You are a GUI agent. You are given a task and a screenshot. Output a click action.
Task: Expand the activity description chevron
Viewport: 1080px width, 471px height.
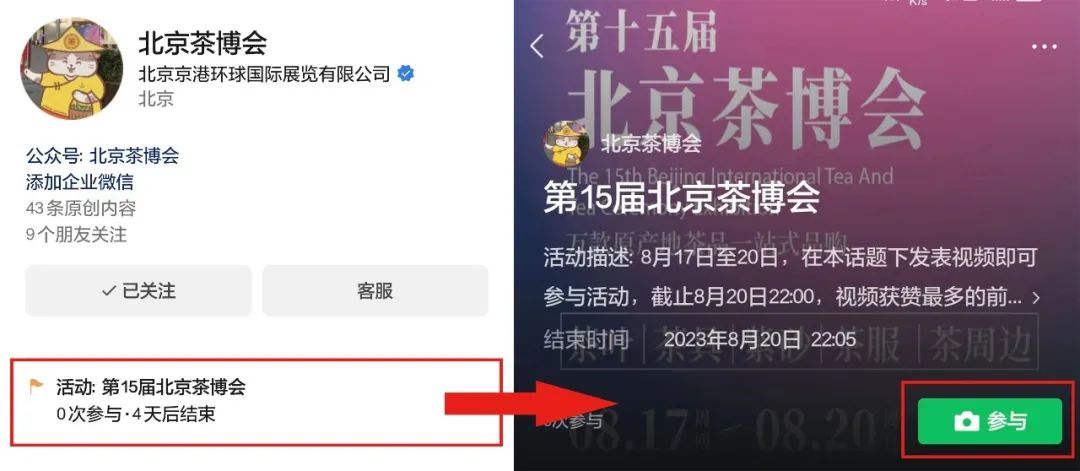click(x=1035, y=298)
